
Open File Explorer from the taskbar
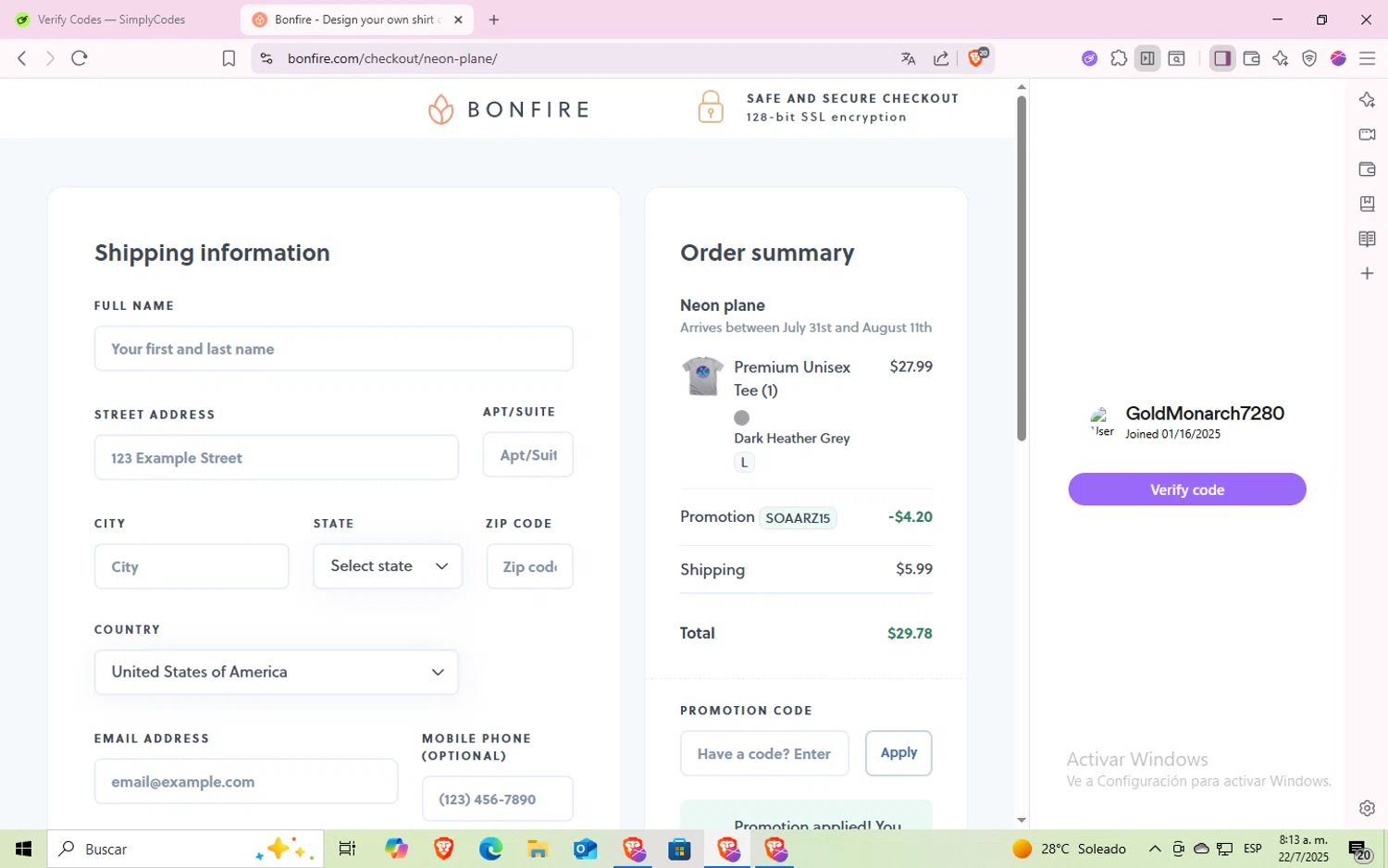538,849
